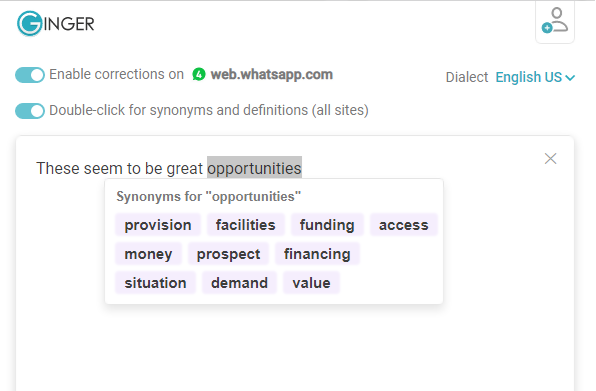Open the add user account icon
596x391 pixels.
[x=555, y=21]
